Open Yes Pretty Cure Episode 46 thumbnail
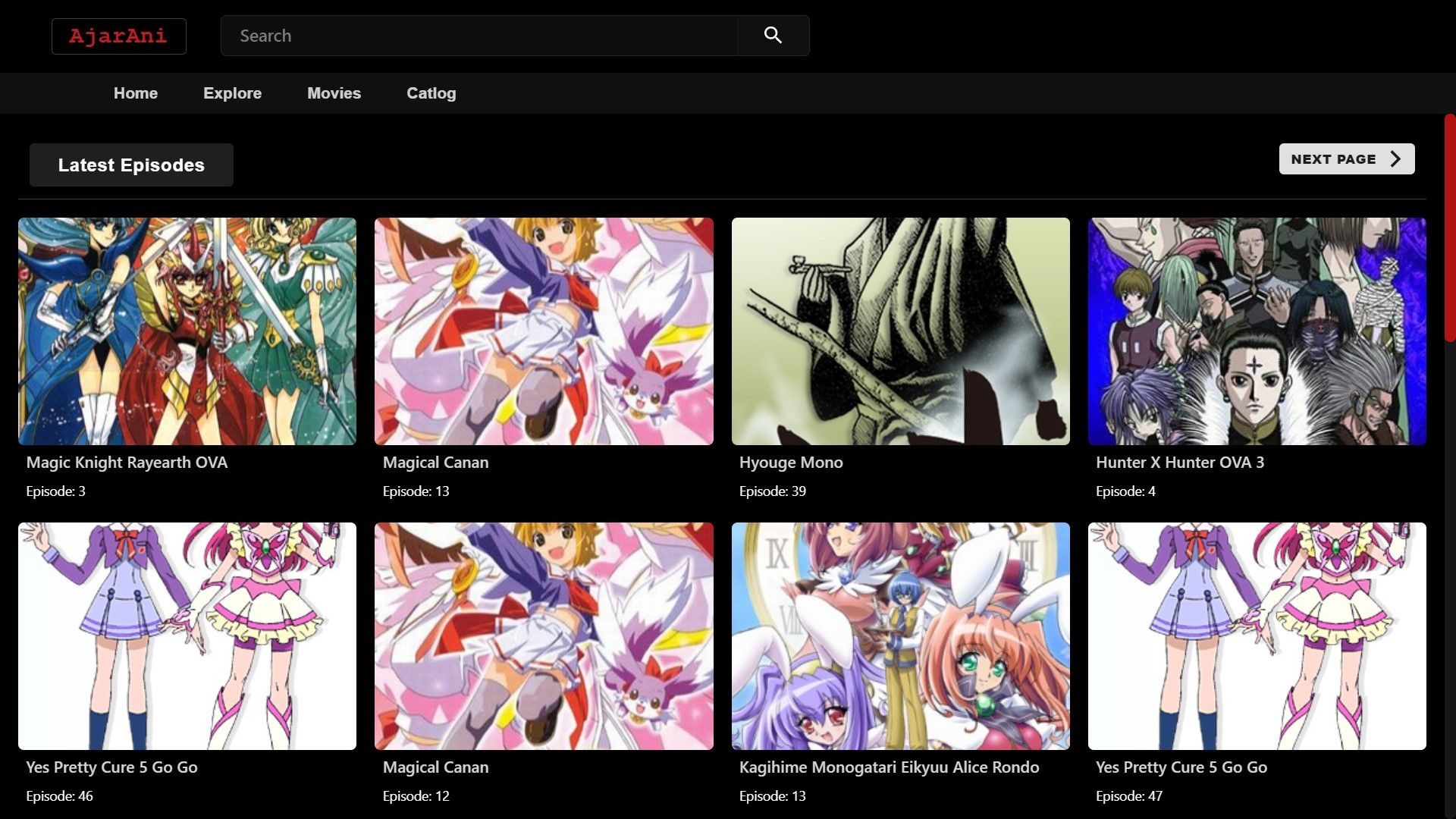 [187, 636]
